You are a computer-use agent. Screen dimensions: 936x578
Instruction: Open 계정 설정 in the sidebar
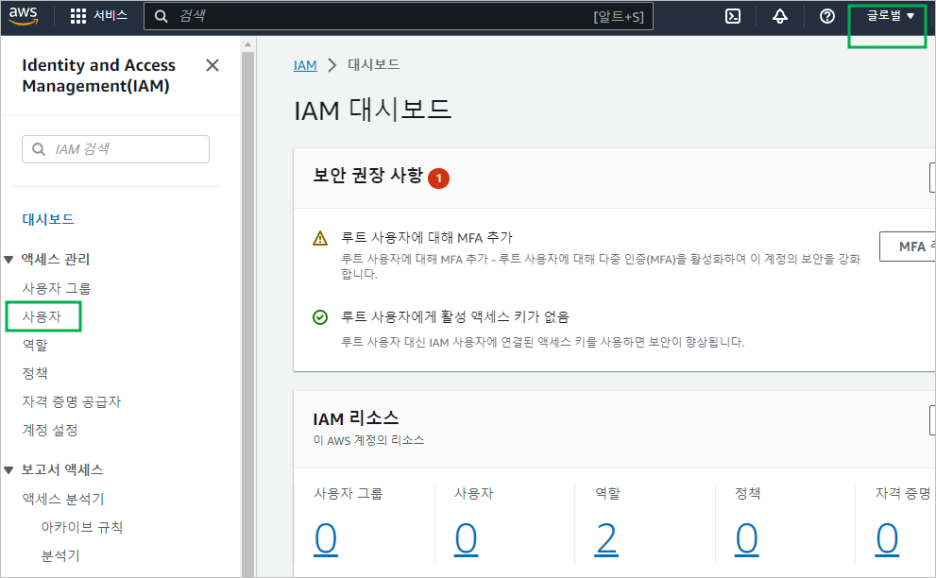click(x=50, y=430)
